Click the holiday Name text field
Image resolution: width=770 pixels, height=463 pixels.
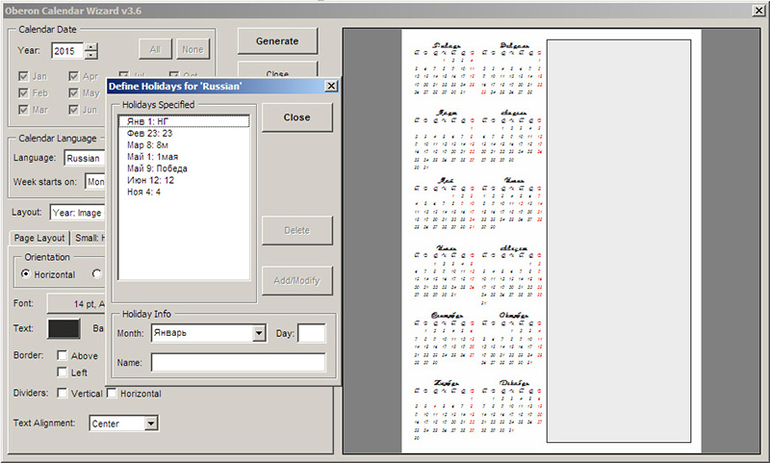pyautogui.click(x=238, y=363)
